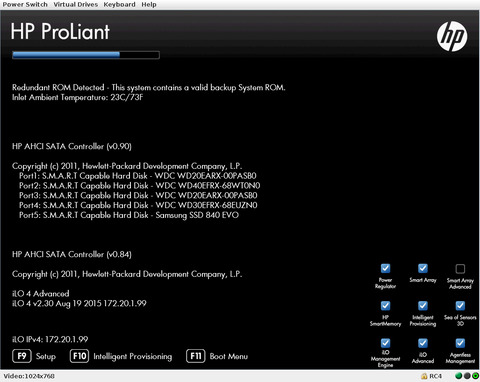The height and width of the screenshot is (382, 480).
Task: Toggle the Agentless Management checkbox
Action: (460, 343)
